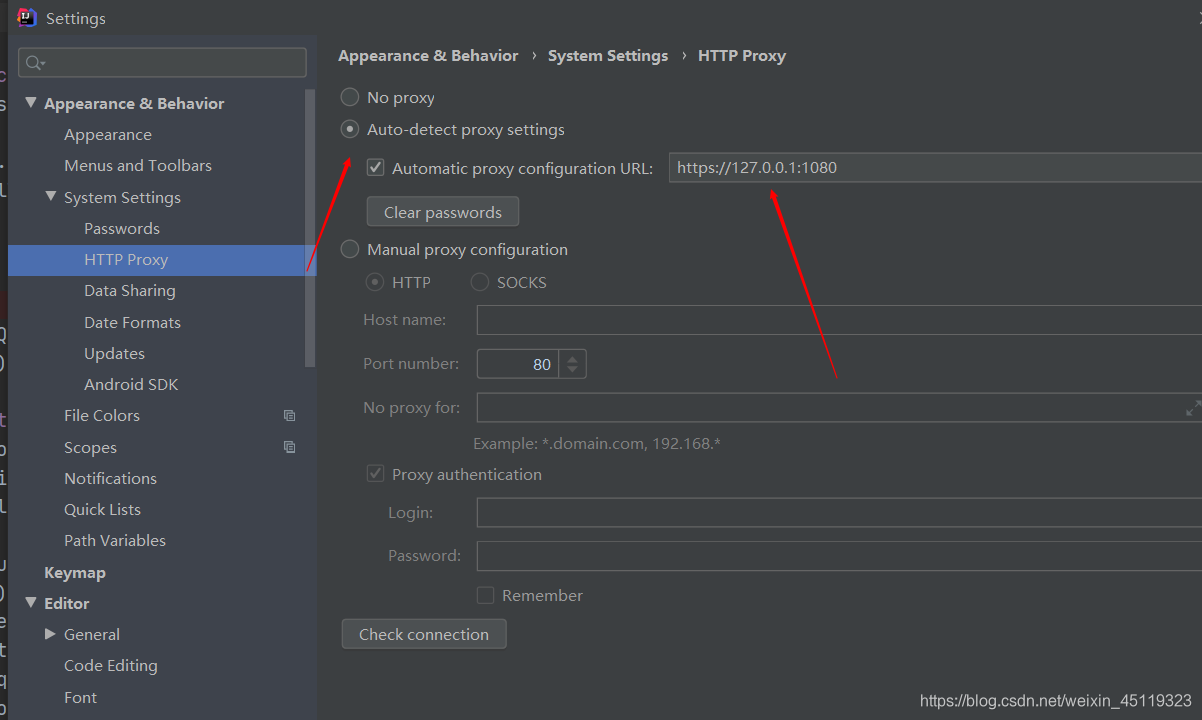The width and height of the screenshot is (1202, 720).
Task: Open Menus and Toolbars settings
Action: pyautogui.click(x=138, y=166)
